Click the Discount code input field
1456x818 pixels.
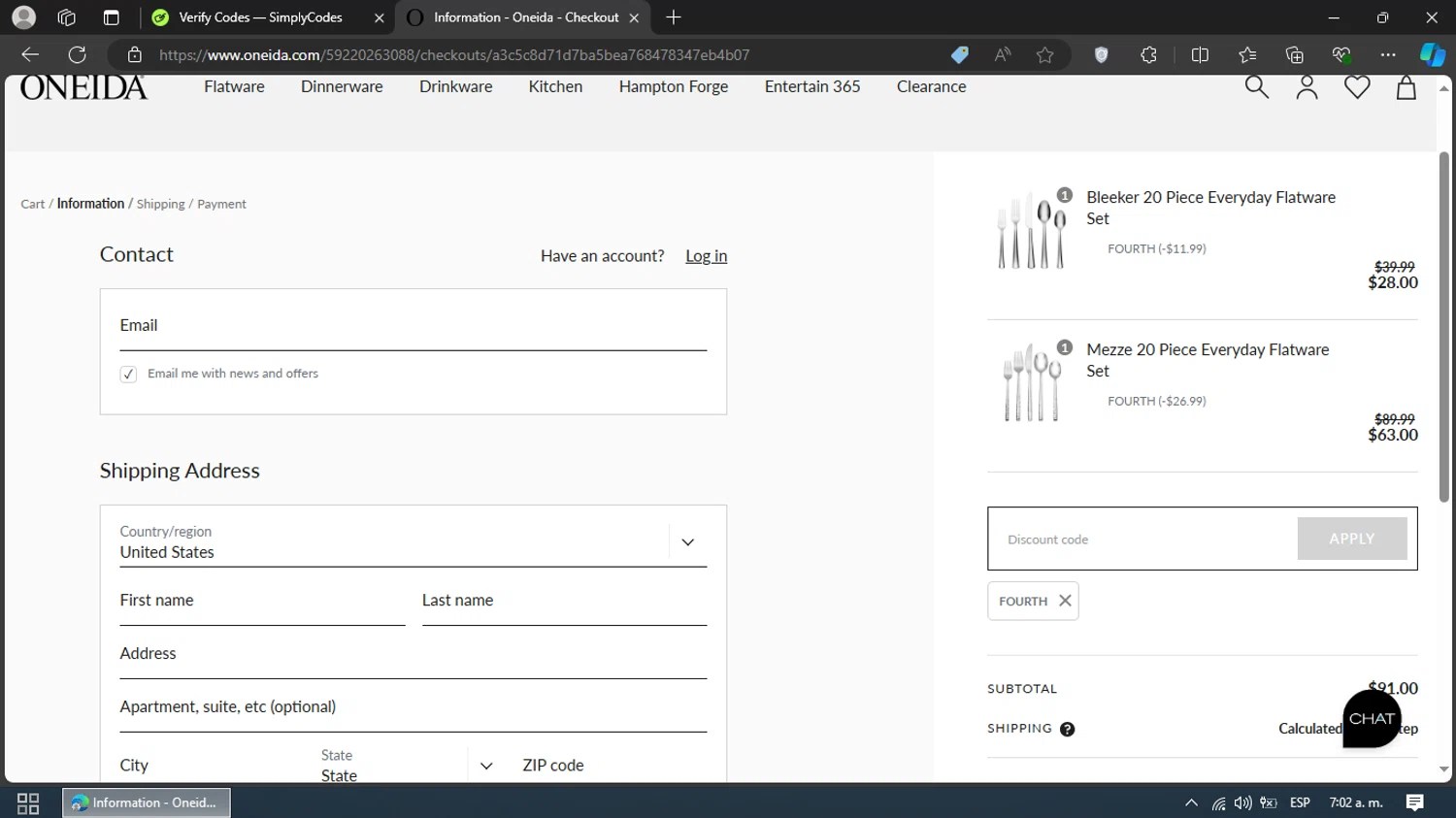[x=1142, y=539]
